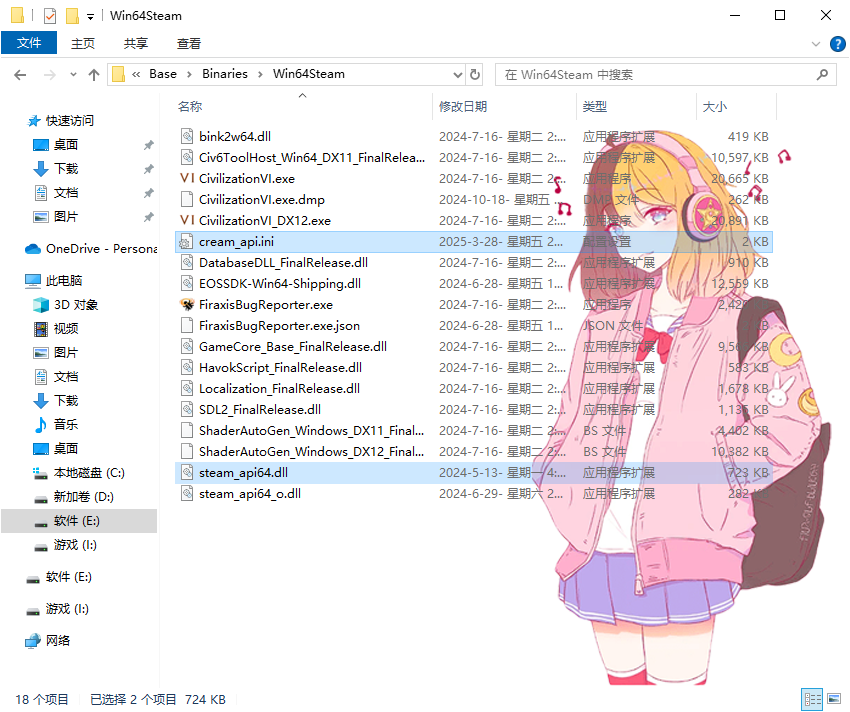The height and width of the screenshot is (712, 850).
Task: Switch to the 主页 ribbon tab
Action: [x=83, y=43]
